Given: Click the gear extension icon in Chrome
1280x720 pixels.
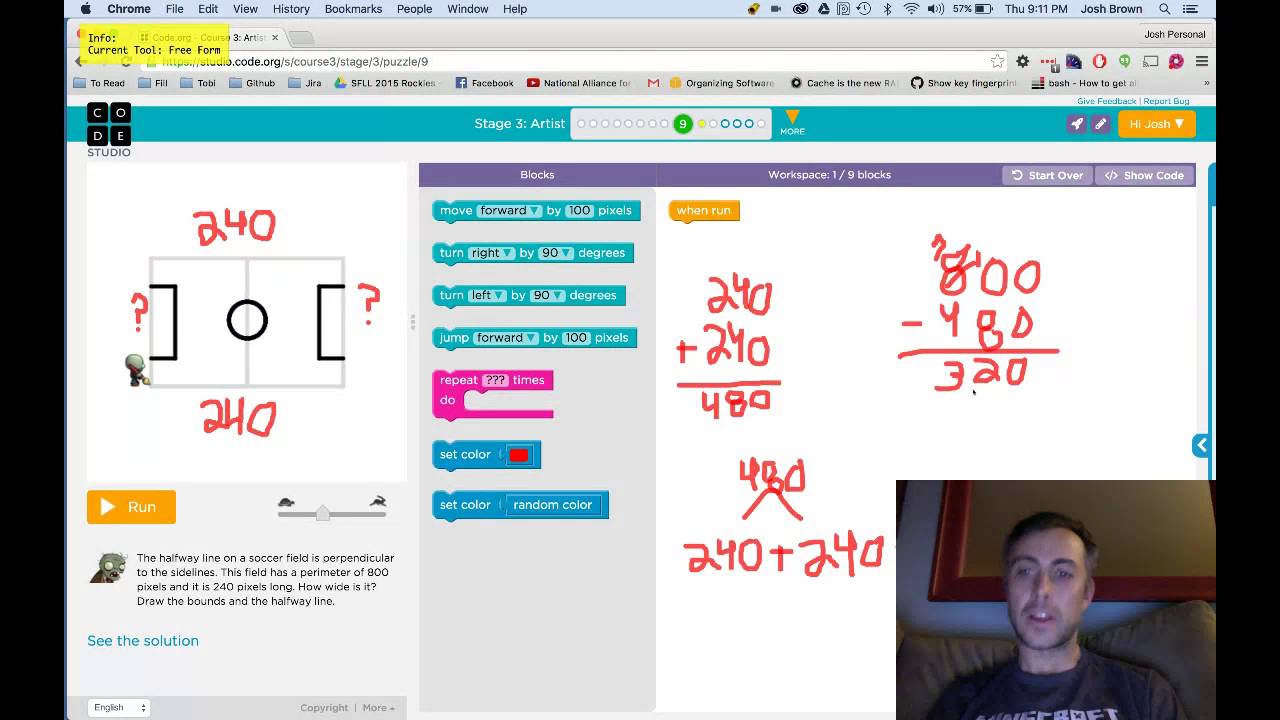Looking at the screenshot, I should coord(1023,61).
